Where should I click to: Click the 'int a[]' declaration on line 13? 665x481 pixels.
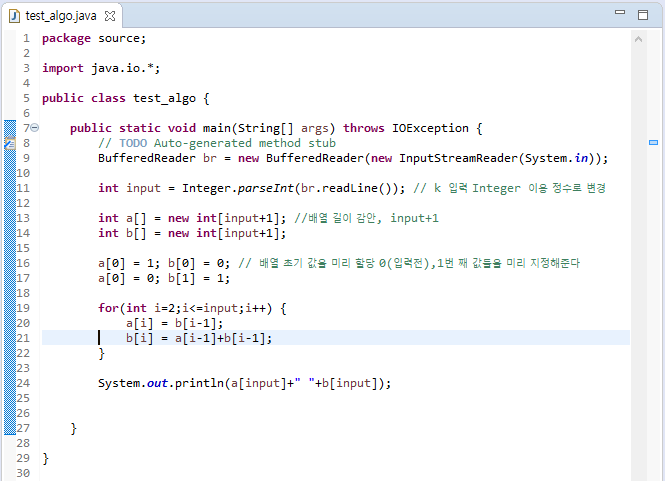(122, 218)
